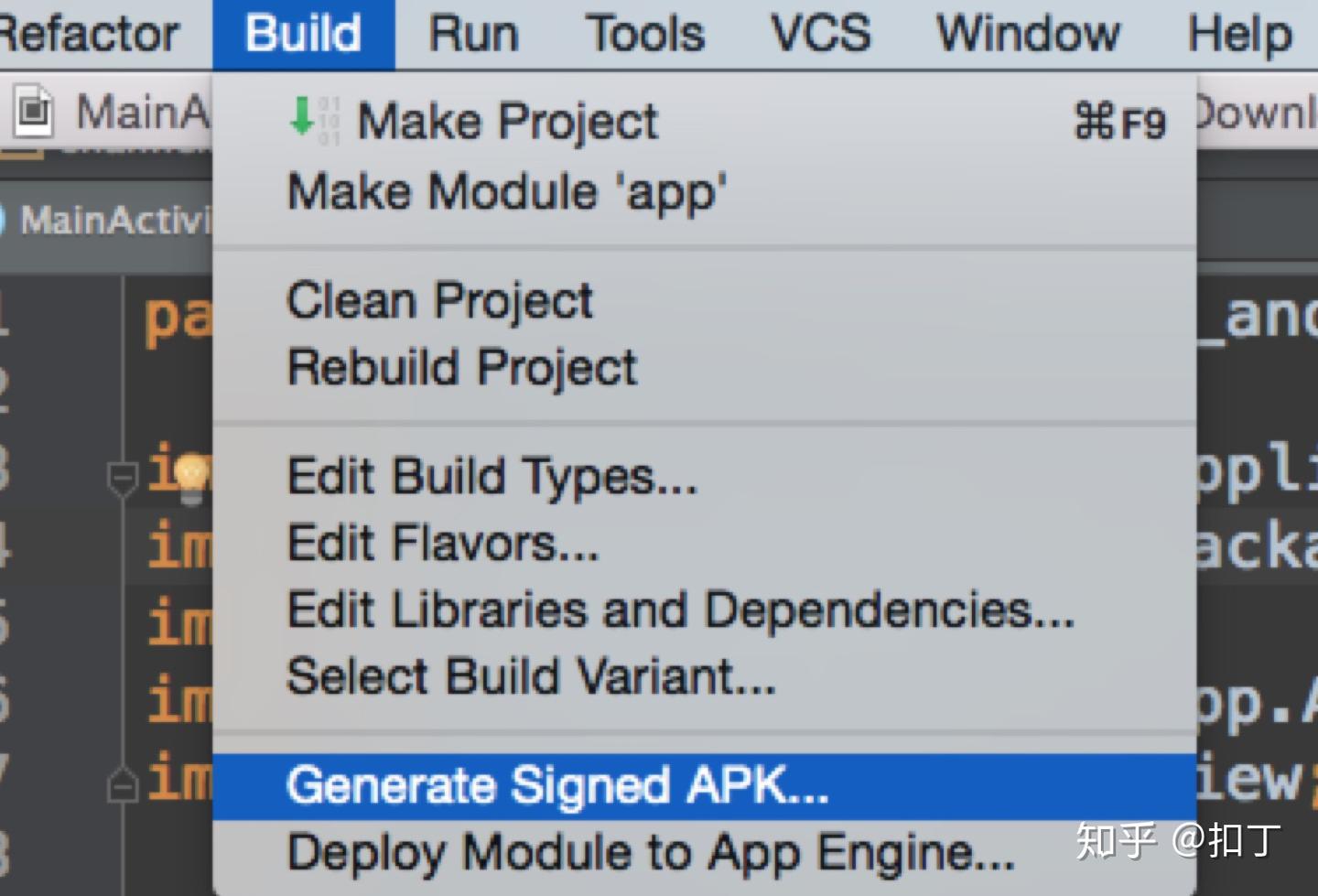Open the Help menu

tap(1239, 35)
